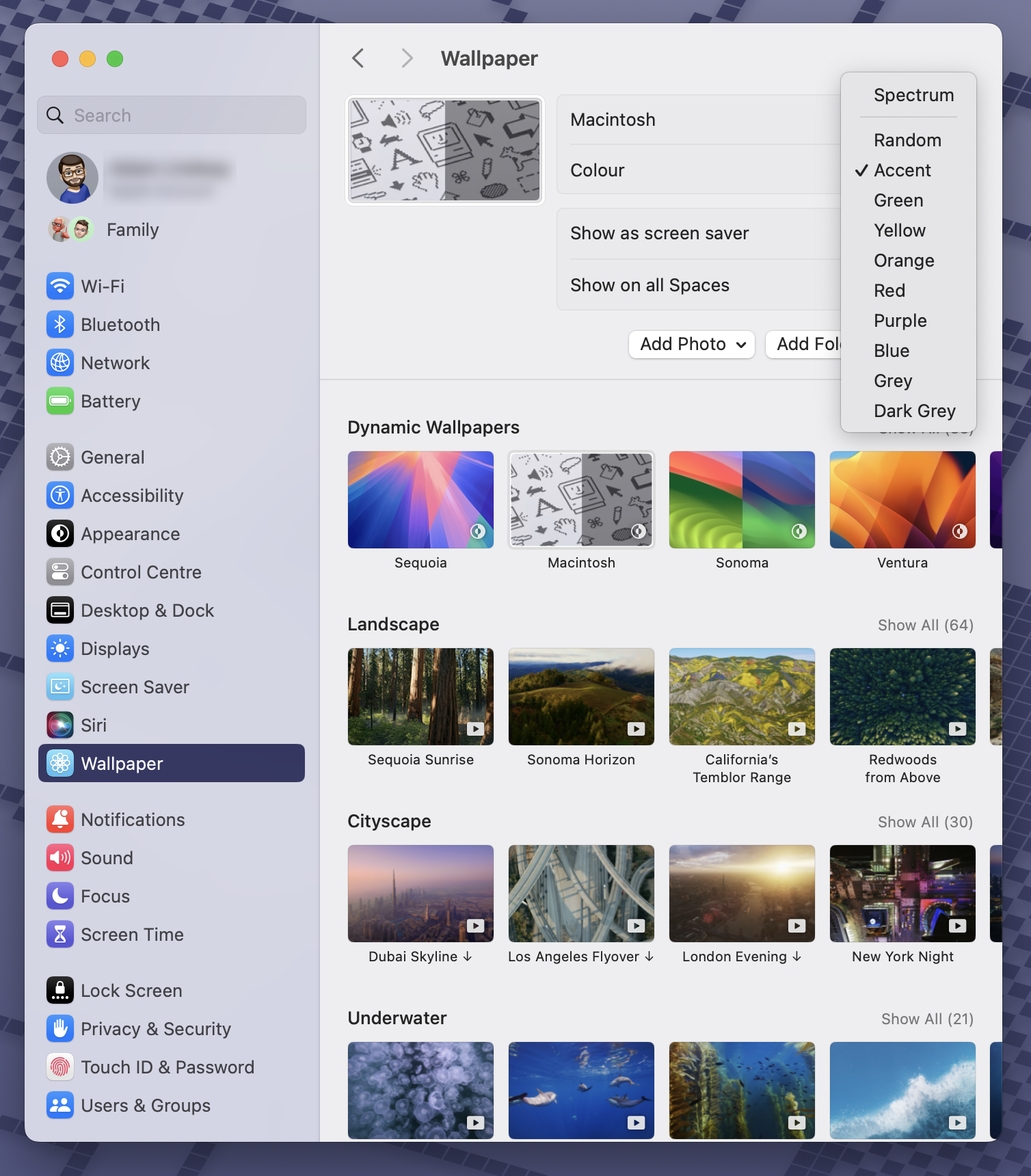This screenshot has width=1031, height=1176.
Task: Click the user profile avatar
Action: click(x=72, y=178)
